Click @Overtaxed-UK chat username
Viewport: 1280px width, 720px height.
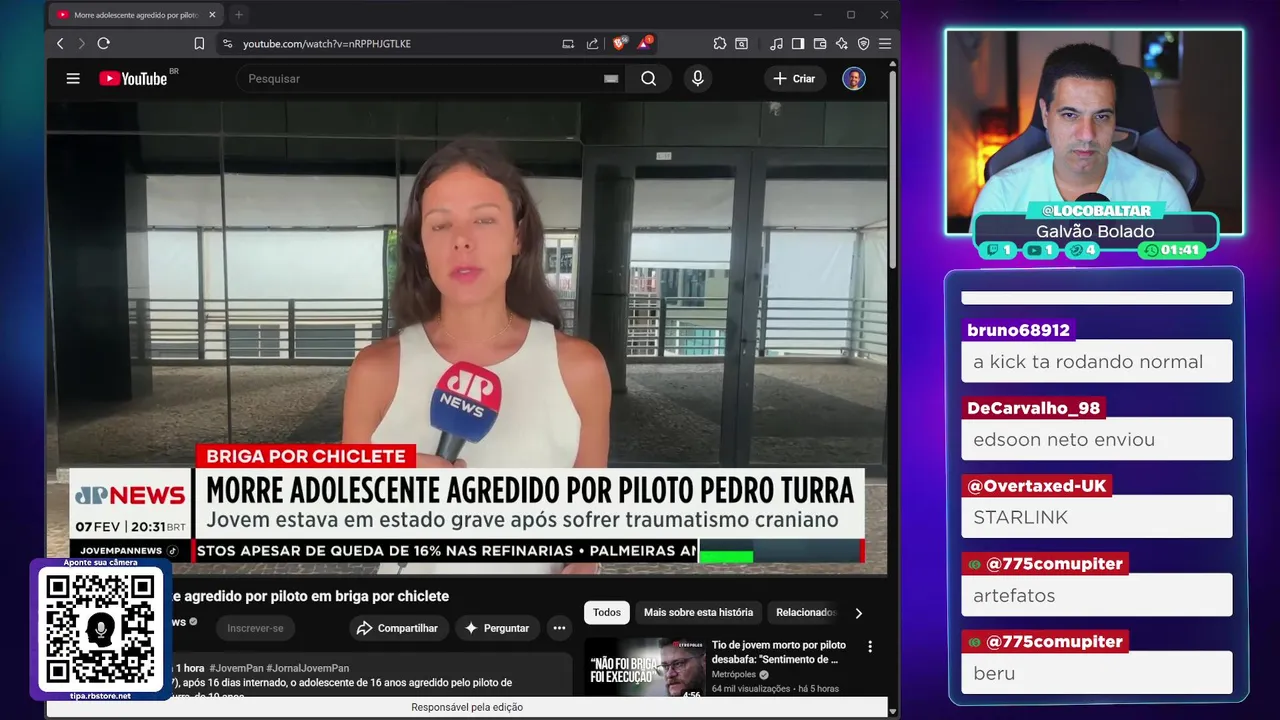(1036, 486)
